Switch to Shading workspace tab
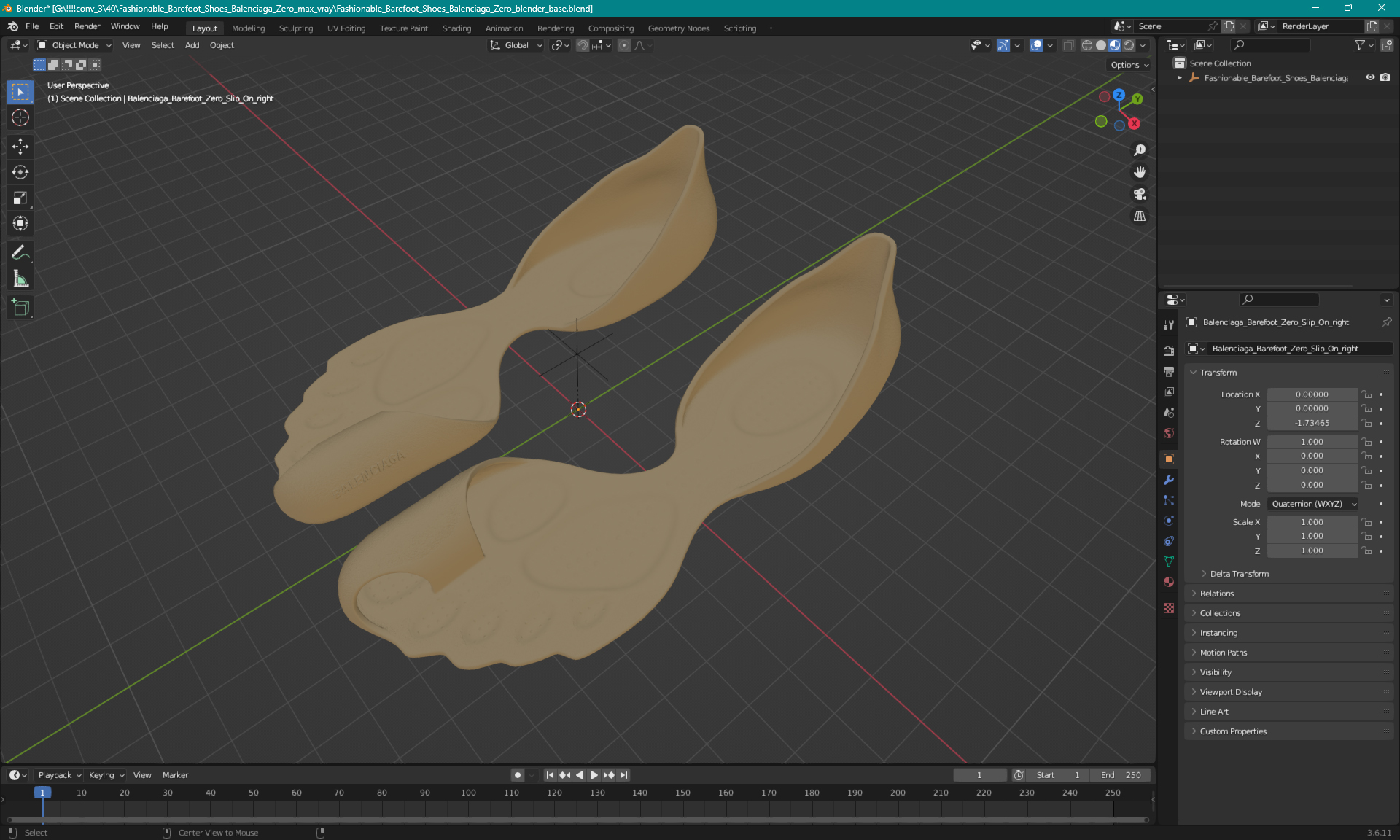Viewport: 1400px width, 840px height. pyautogui.click(x=456, y=28)
